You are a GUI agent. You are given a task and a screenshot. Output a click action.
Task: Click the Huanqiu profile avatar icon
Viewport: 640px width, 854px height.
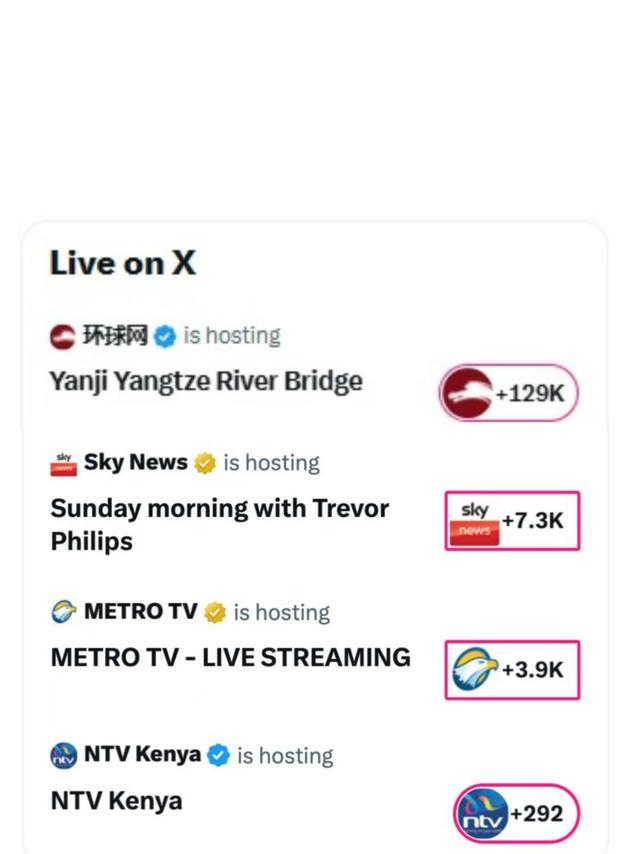[x=62, y=337]
